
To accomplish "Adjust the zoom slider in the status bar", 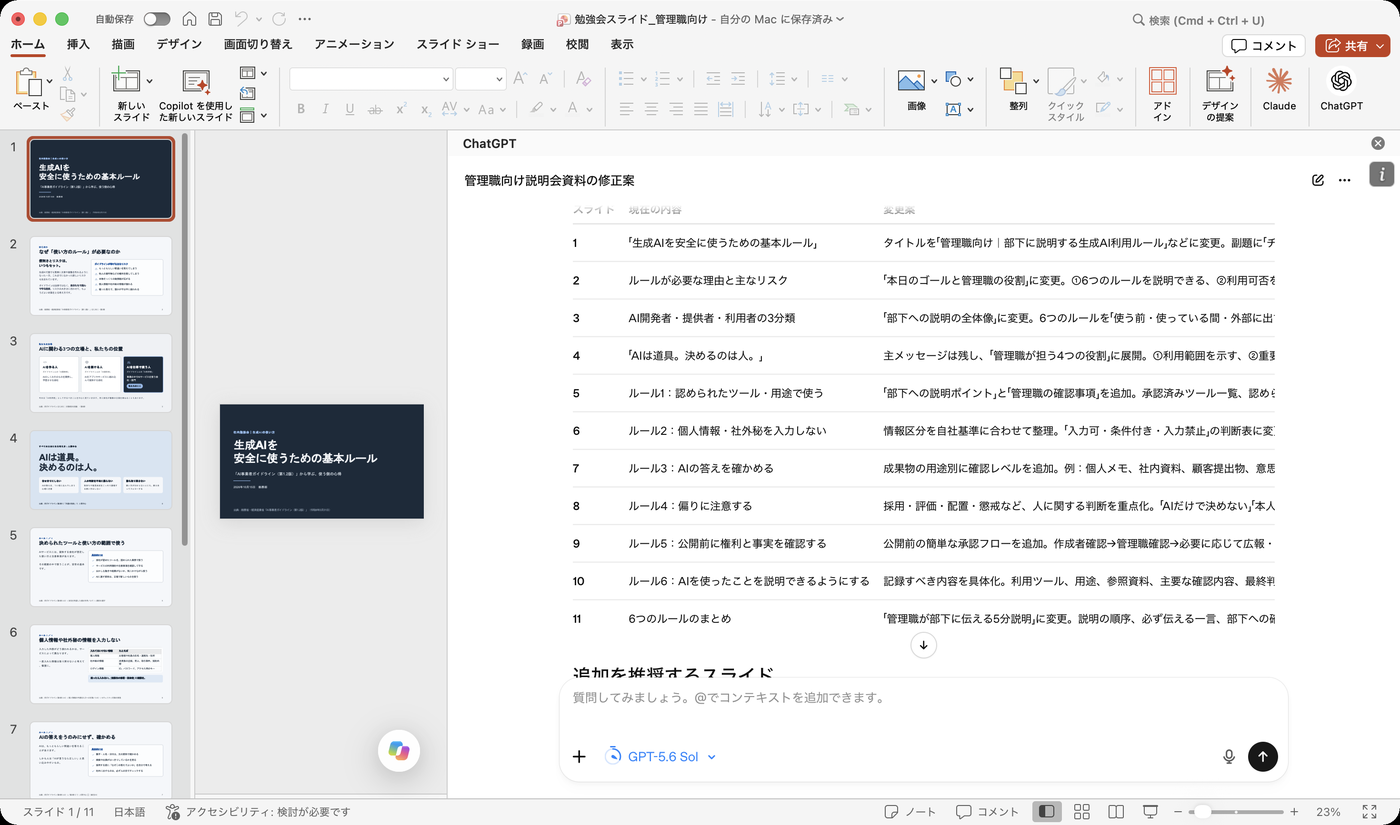I will pos(1236,812).
